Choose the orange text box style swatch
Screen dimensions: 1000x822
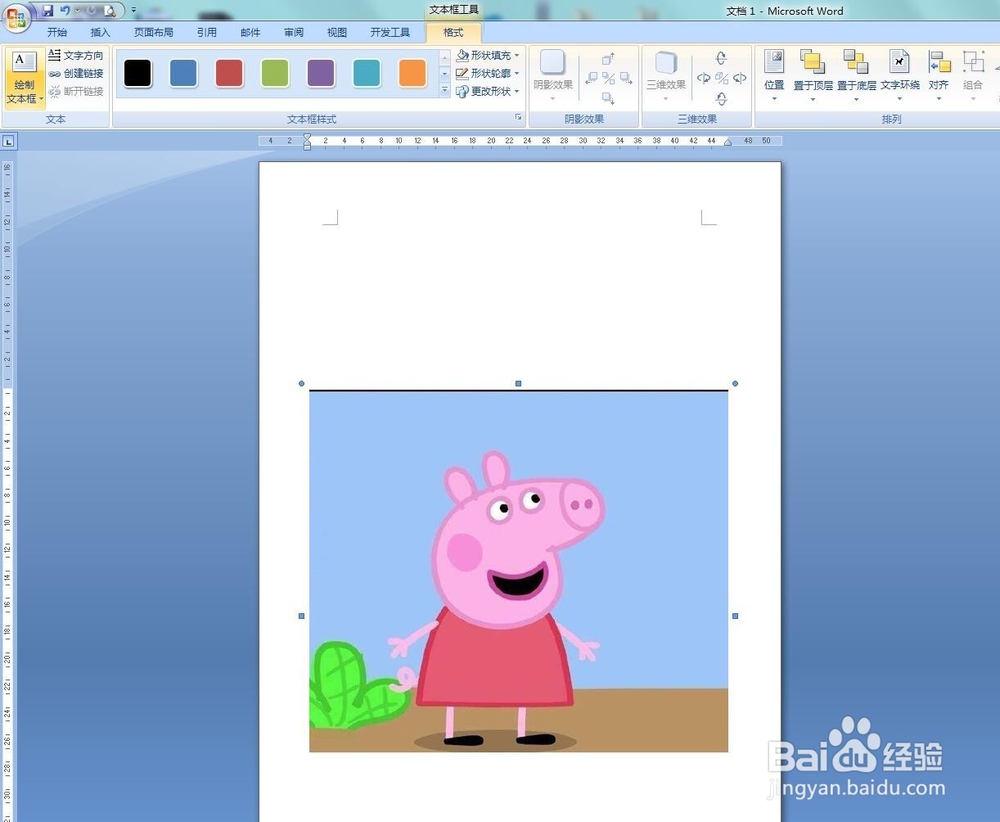412,73
